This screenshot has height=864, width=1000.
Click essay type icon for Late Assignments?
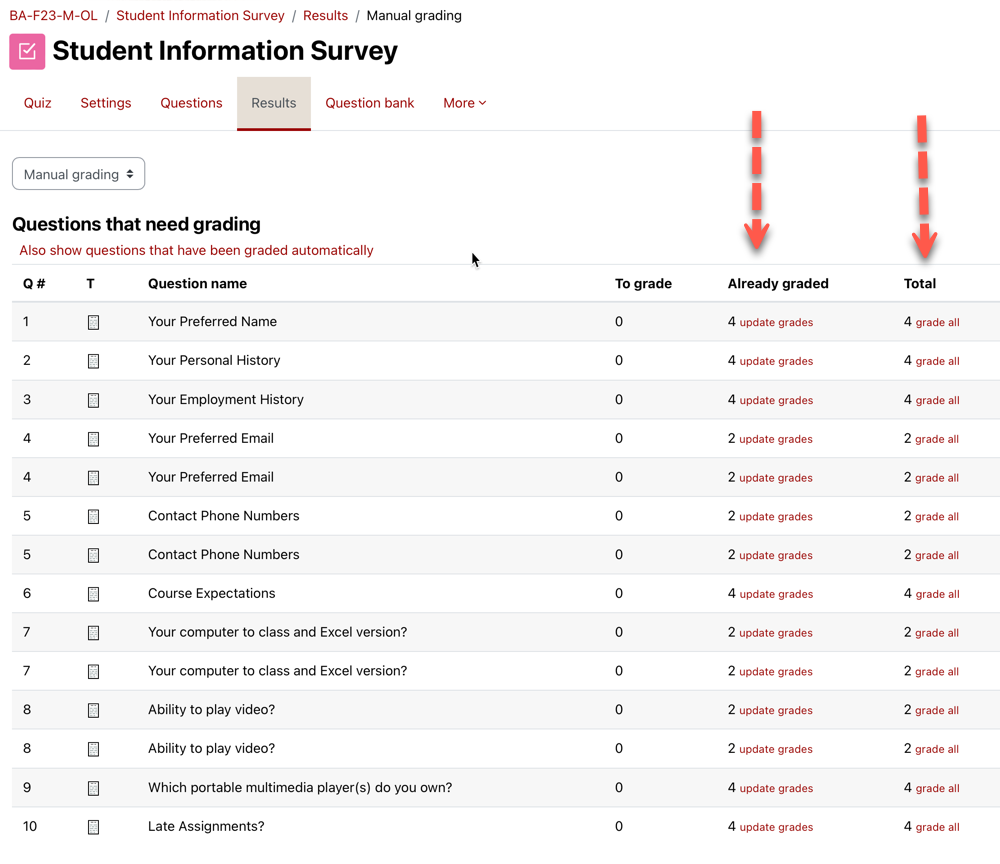click(93, 827)
